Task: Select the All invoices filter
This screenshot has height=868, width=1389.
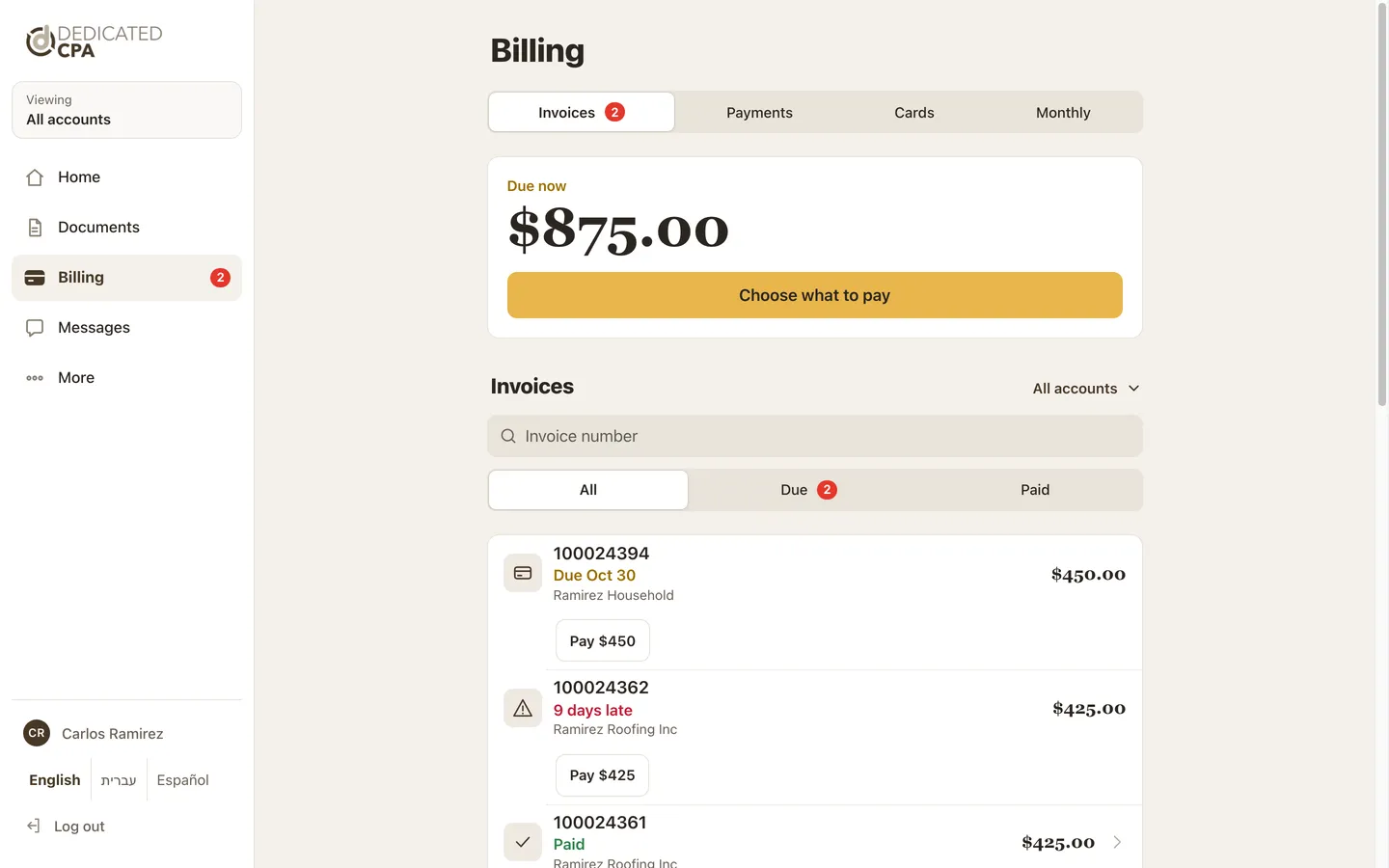Action: [588, 490]
